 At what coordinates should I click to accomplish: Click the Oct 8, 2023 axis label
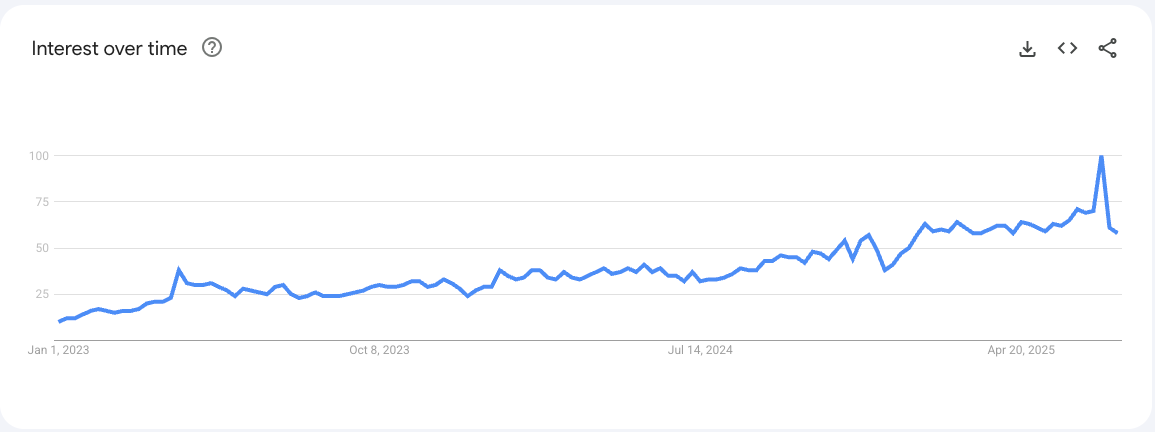(x=379, y=350)
